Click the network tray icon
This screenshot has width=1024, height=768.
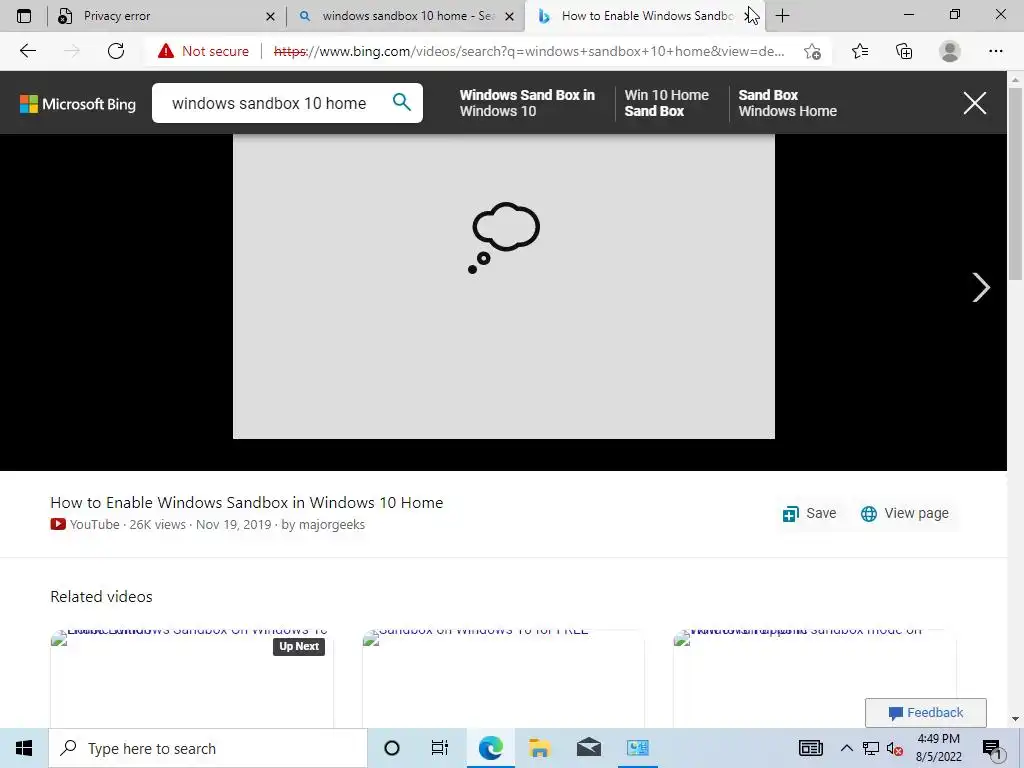[x=871, y=748]
